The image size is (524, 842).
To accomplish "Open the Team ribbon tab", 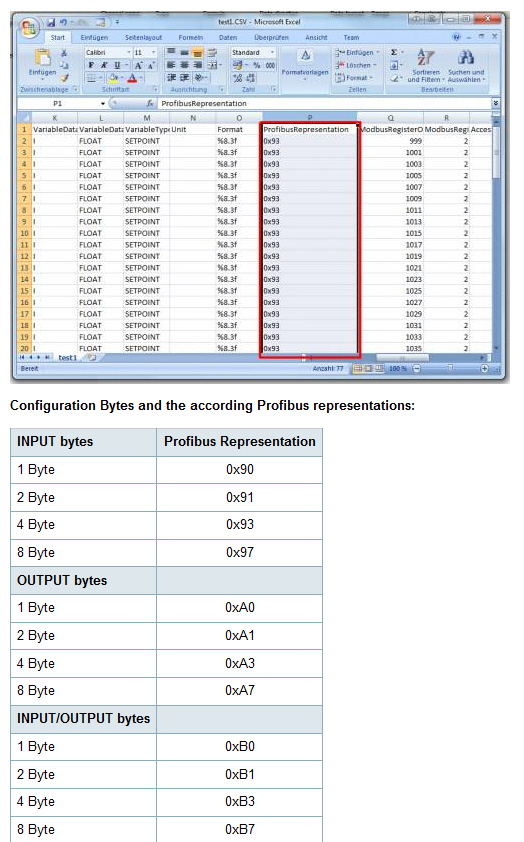I will tap(351, 38).
